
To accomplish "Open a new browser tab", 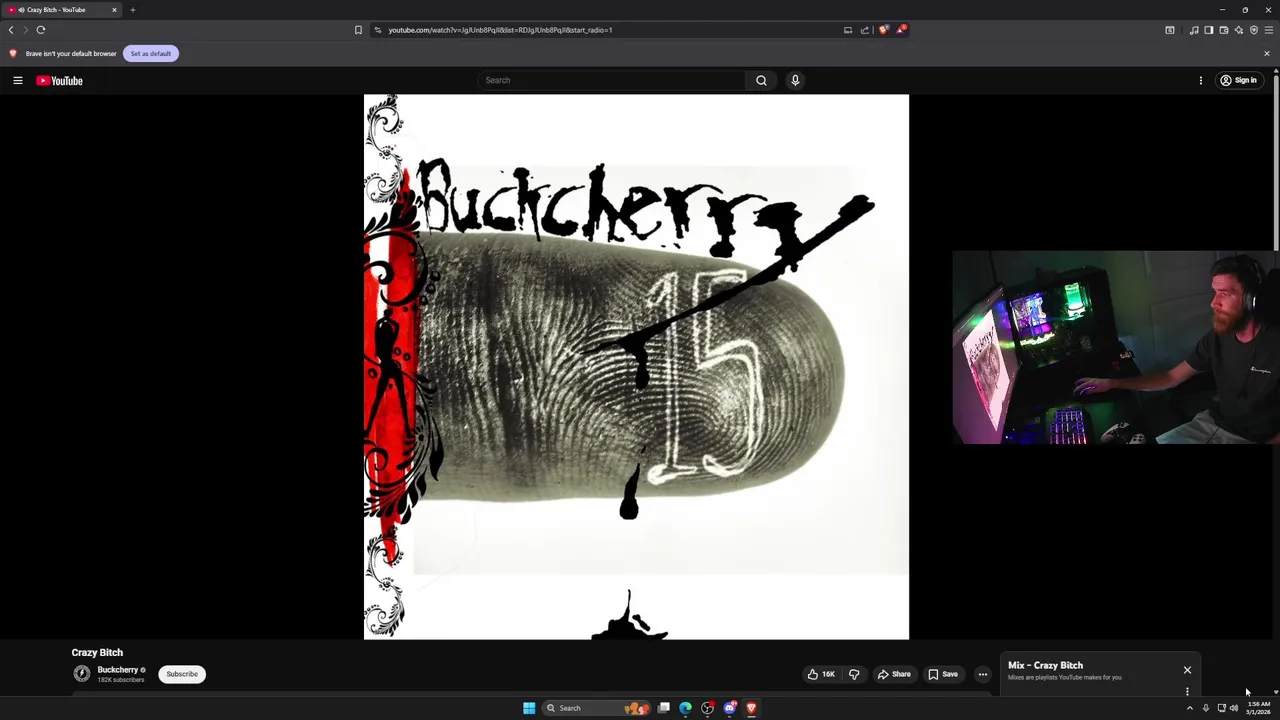I will click(x=132, y=10).
